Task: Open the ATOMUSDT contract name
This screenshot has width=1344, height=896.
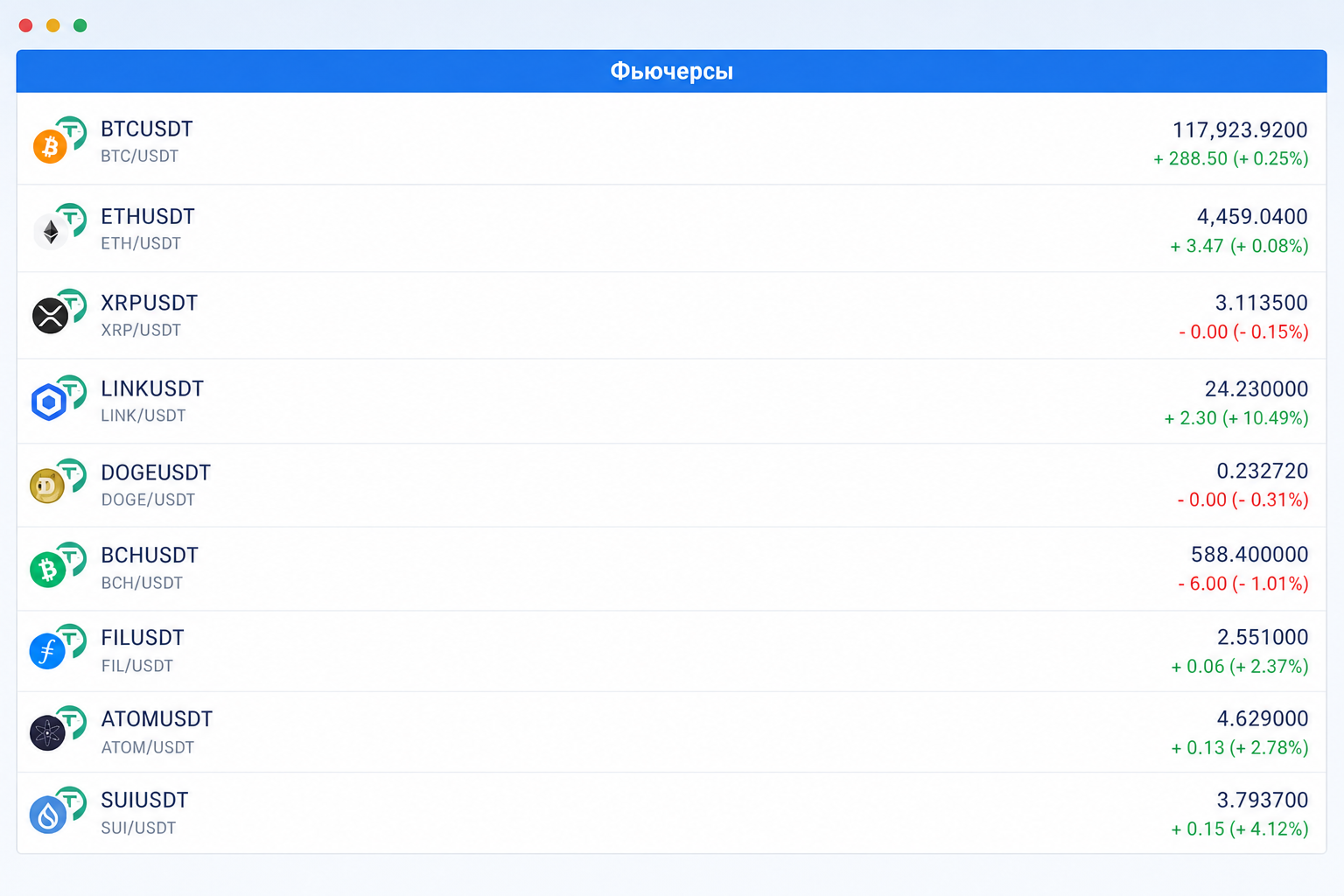Action: pyautogui.click(x=157, y=718)
